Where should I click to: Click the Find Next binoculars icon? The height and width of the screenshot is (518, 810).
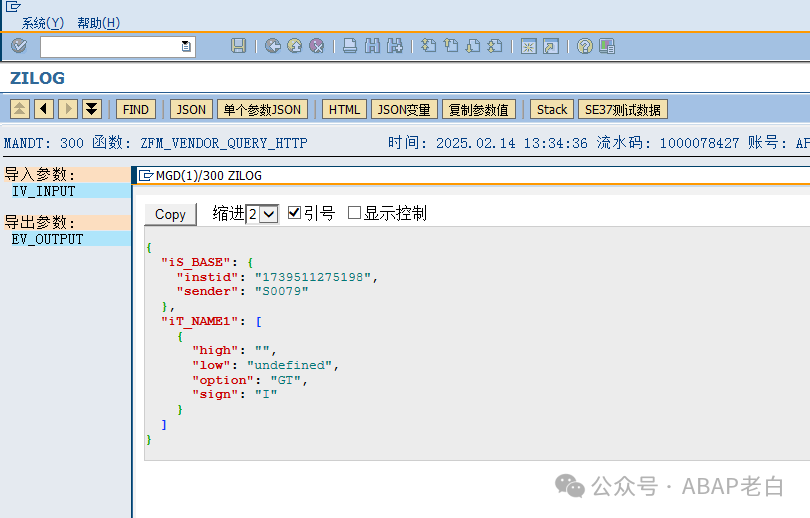pos(395,46)
